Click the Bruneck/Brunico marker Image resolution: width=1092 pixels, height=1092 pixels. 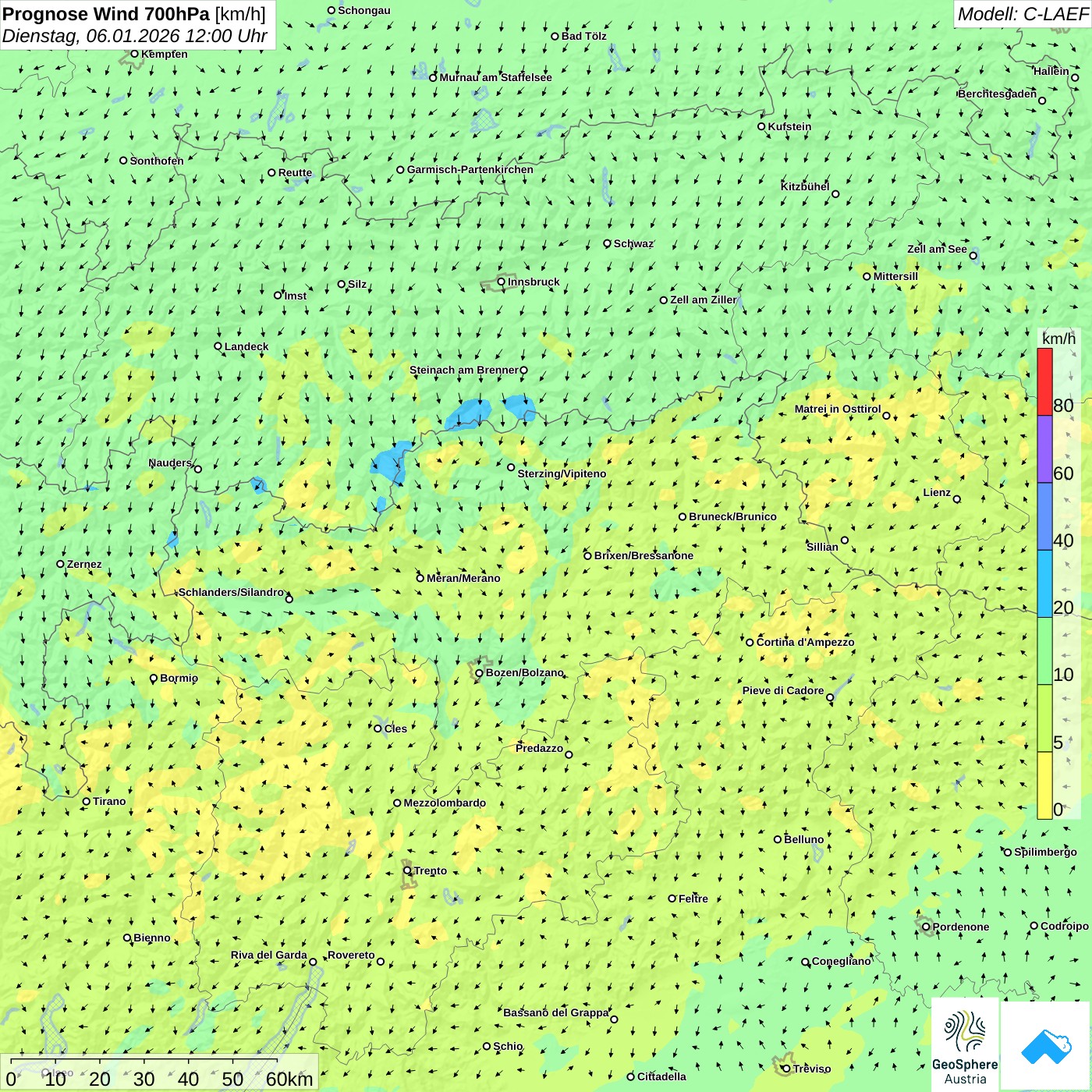682,516
